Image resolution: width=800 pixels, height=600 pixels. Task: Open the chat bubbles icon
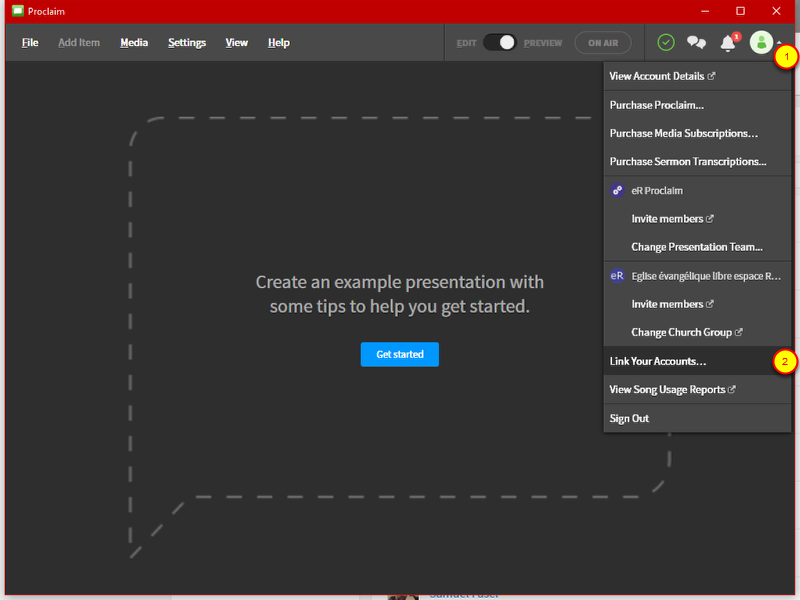(x=696, y=42)
